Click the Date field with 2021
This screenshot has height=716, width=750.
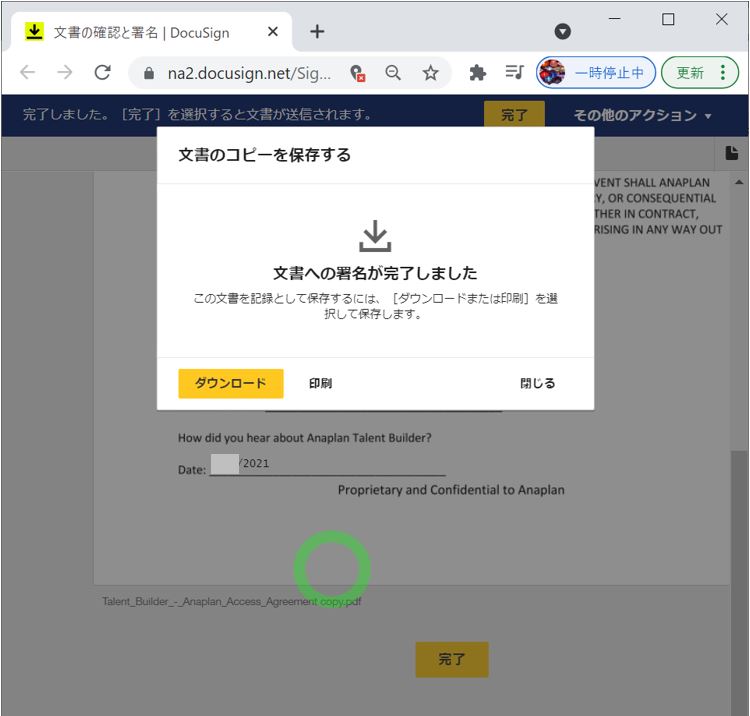point(328,464)
